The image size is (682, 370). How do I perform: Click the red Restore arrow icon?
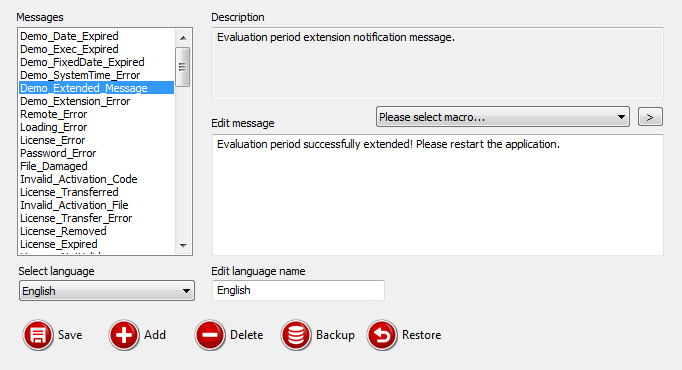tap(381, 335)
